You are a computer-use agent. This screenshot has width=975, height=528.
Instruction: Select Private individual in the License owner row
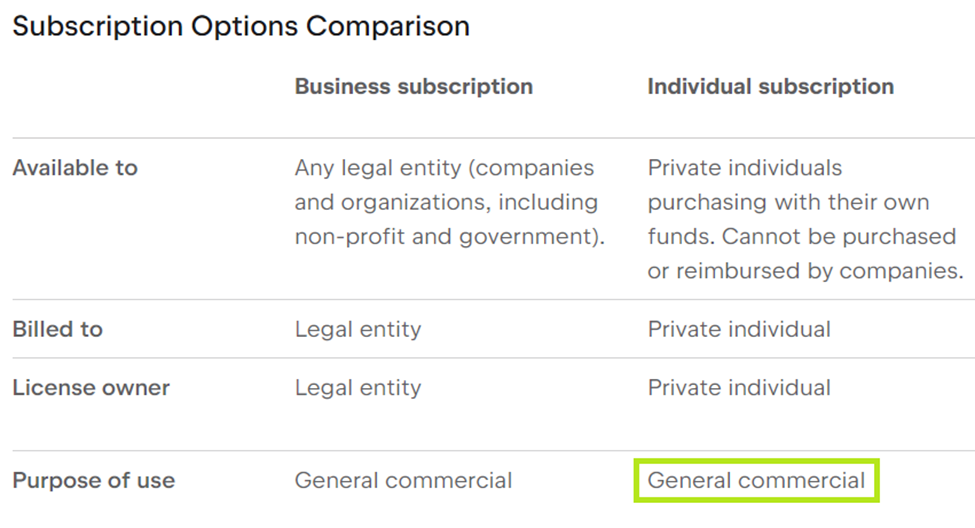[738, 388]
